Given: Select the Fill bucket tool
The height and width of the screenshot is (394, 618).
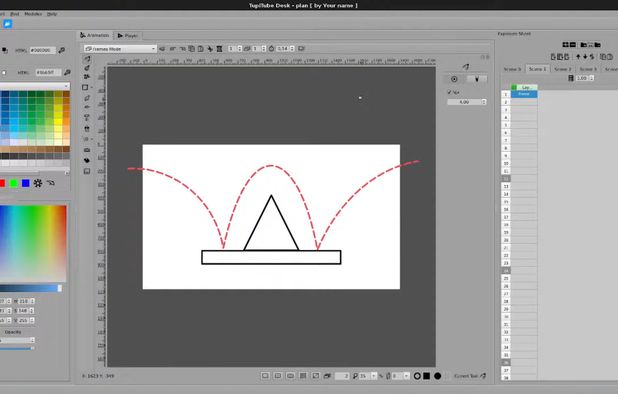Looking at the screenshot, I should [x=87, y=160].
